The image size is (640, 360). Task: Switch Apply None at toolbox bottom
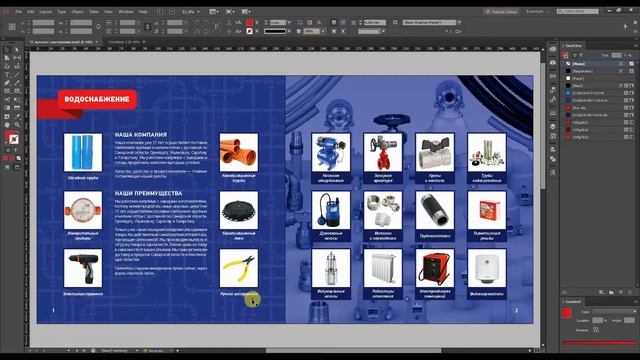[x=18, y=158]
